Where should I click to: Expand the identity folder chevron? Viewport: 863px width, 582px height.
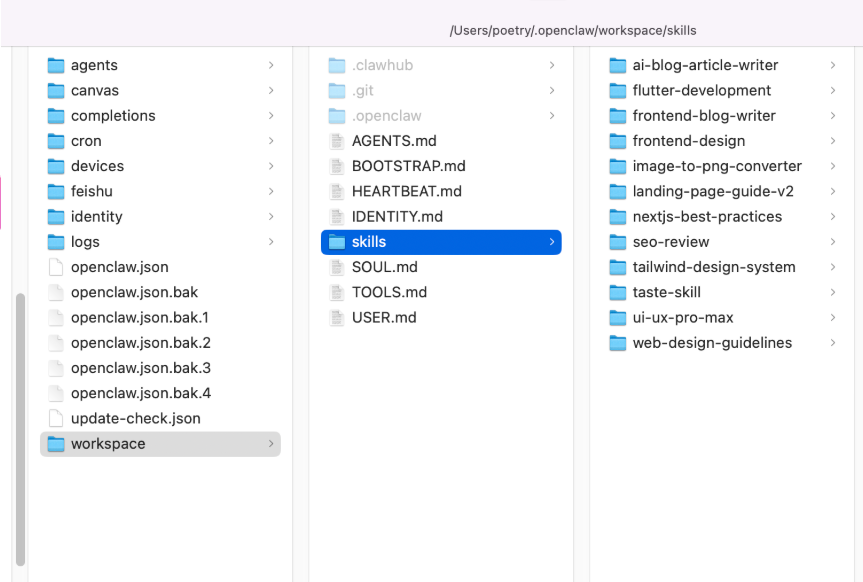tap(271, 217)
